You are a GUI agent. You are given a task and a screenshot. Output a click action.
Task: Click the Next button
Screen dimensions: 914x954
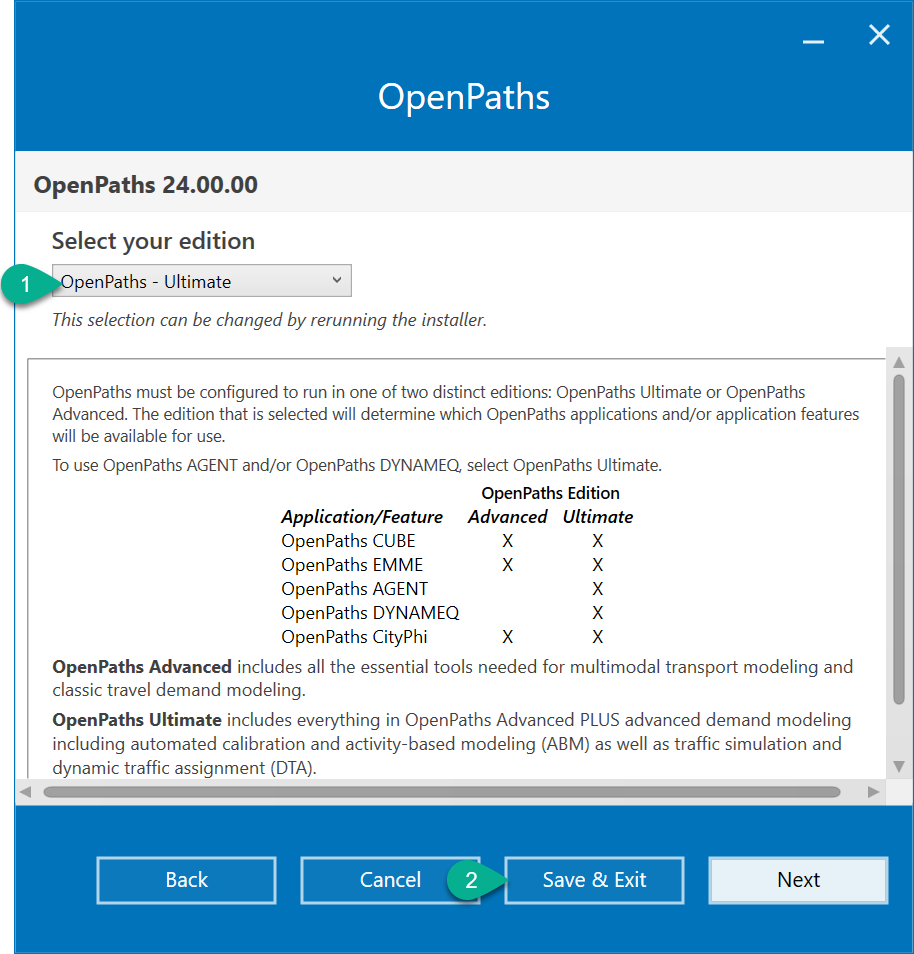[x=798, y=880]
